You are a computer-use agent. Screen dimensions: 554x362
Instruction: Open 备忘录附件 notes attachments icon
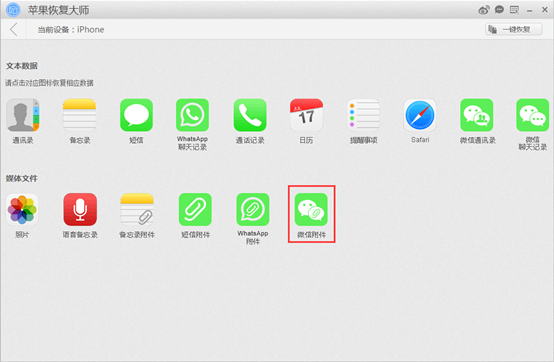[137, 209]
